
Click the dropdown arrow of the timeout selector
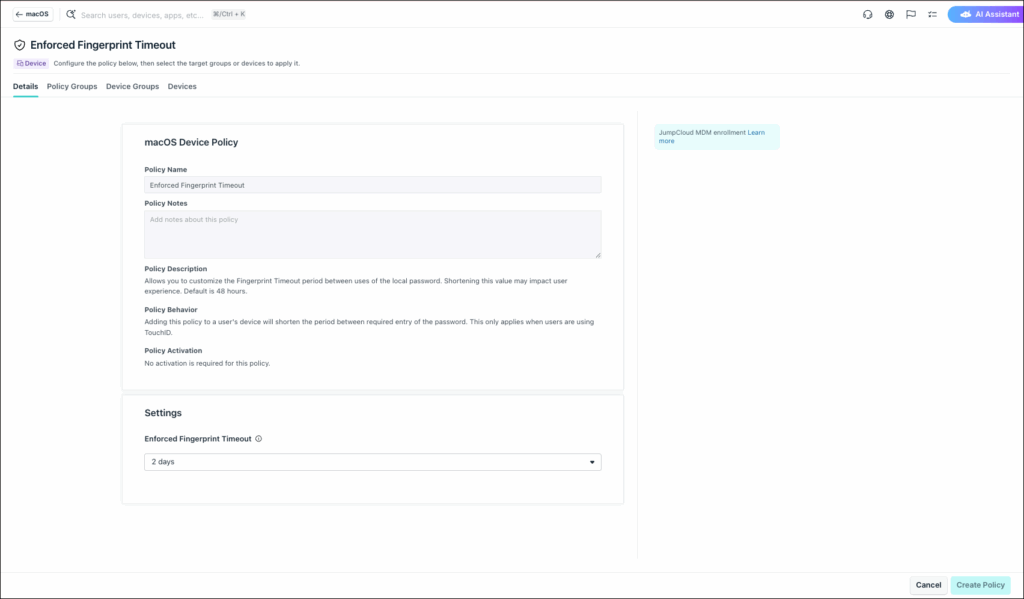click(x=592, y=462)
